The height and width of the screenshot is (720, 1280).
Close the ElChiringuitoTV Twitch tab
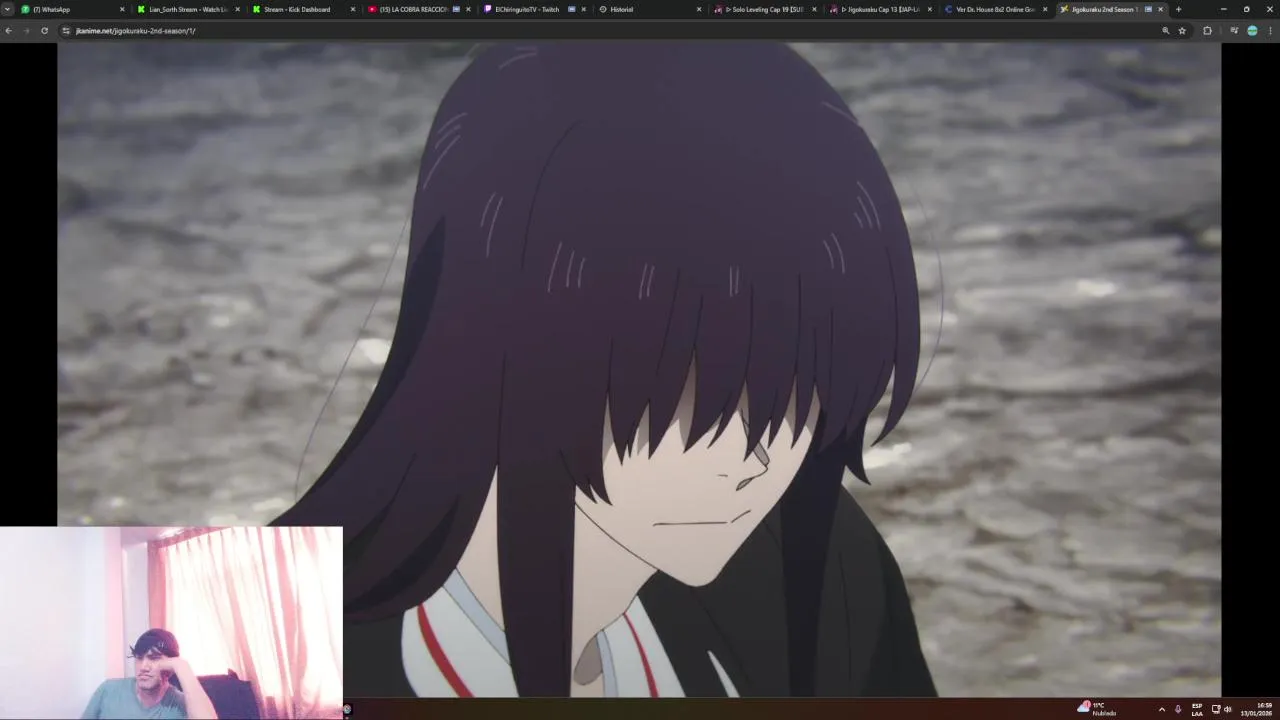click(x=584, y=9)
